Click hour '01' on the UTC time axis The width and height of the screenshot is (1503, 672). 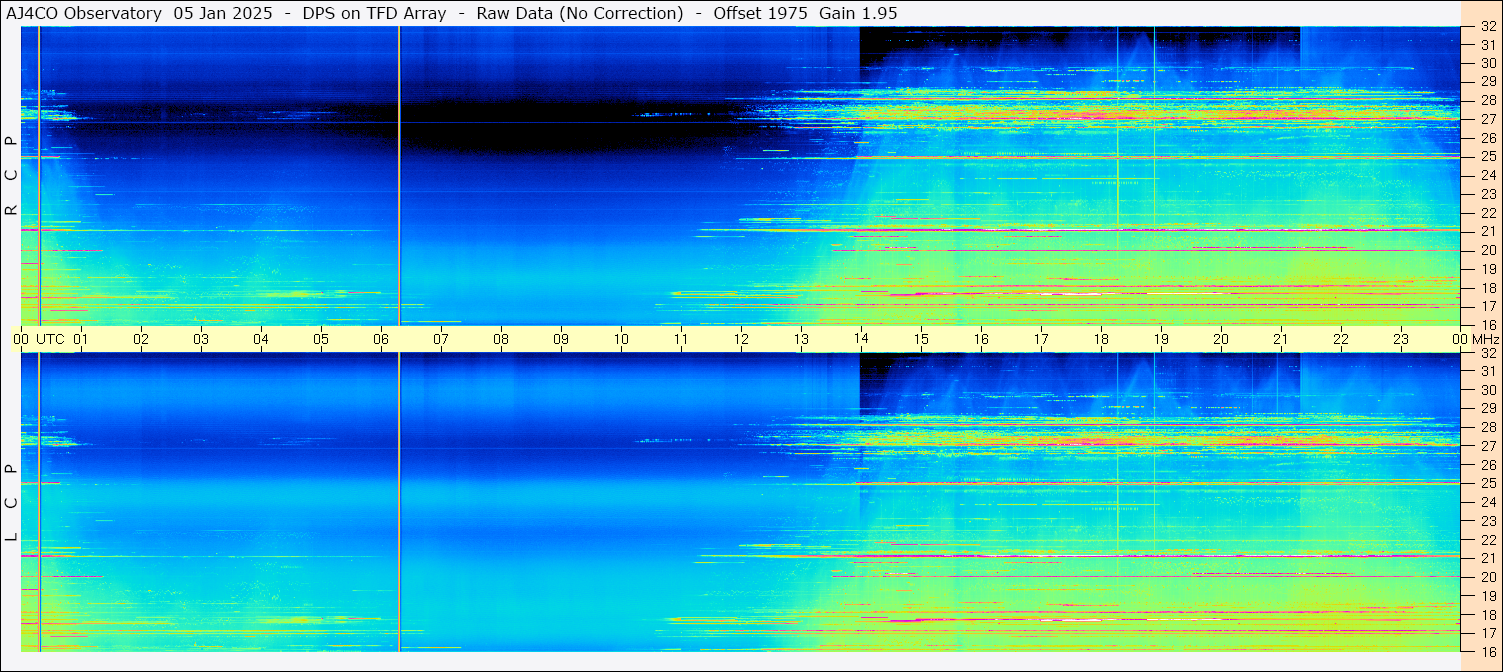click(81, 339)
